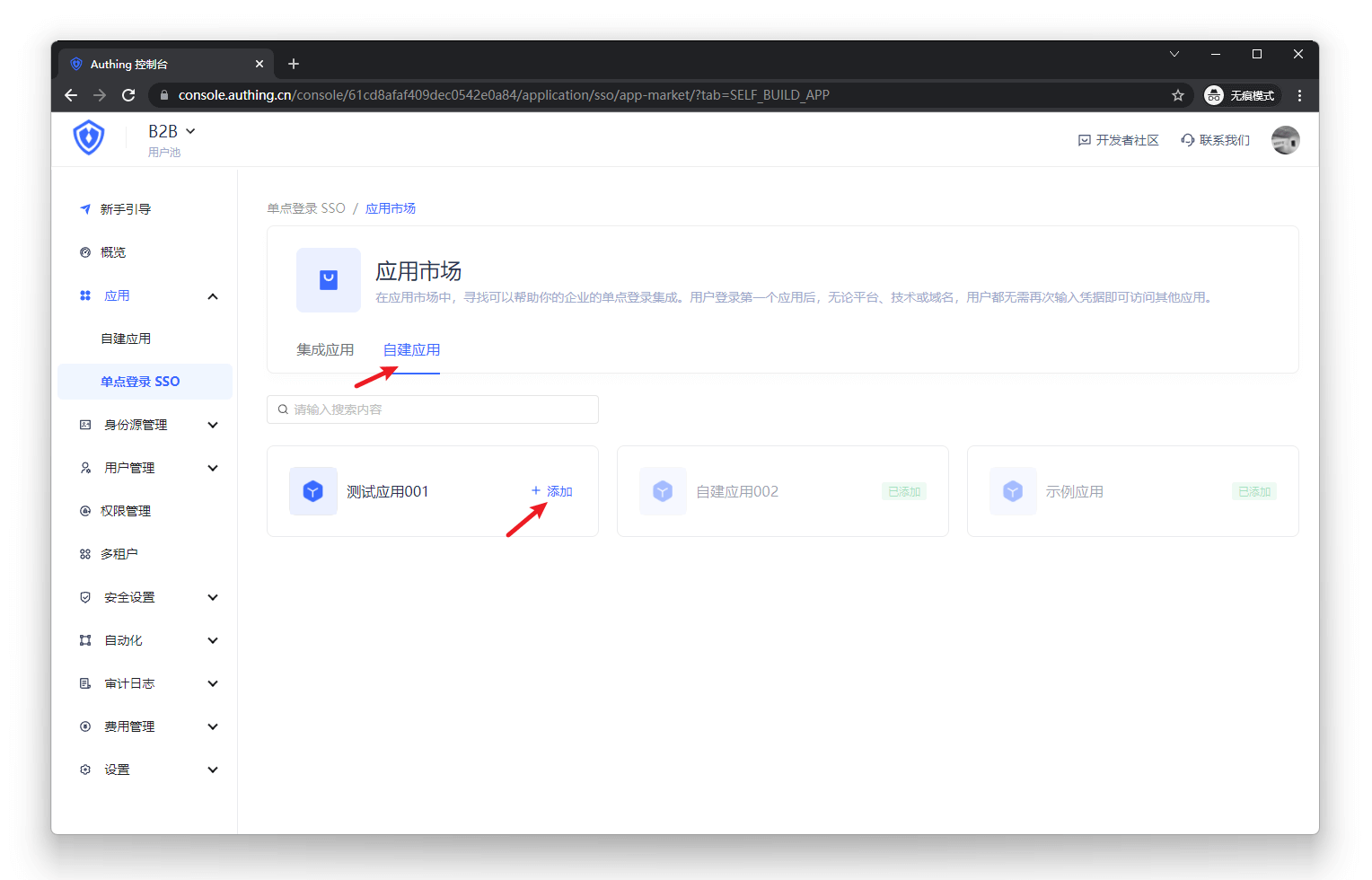1372x880 pixels.
Task: Collapse the 应用 sidebar section
Action: tap(213, 296)
